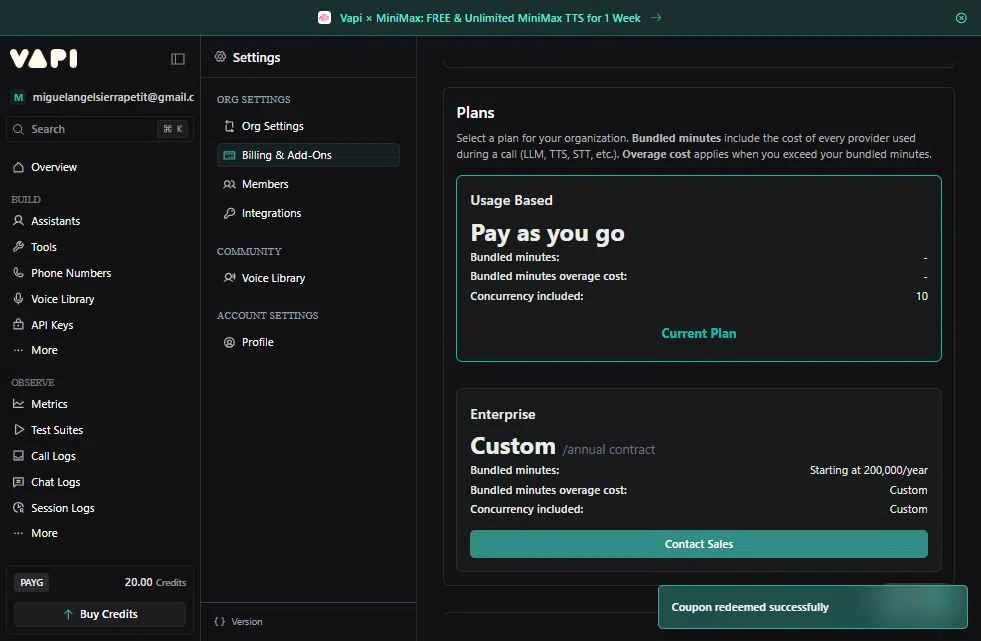Click the Version label
Screen dimensions: 981x641
[247, 622]
